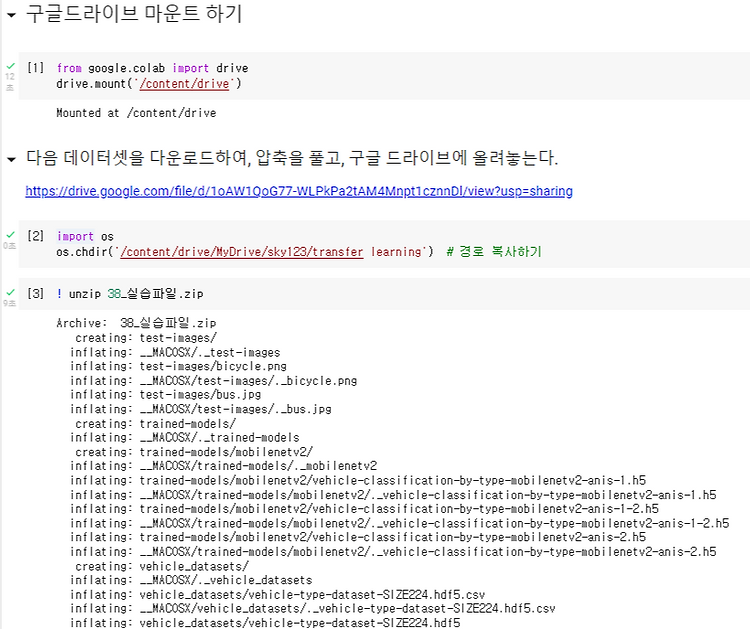This screenshot has height=629, width=750.
Task: Click the heading about 다운로드하여, 압축을 풀고
Action: (292, 158)
